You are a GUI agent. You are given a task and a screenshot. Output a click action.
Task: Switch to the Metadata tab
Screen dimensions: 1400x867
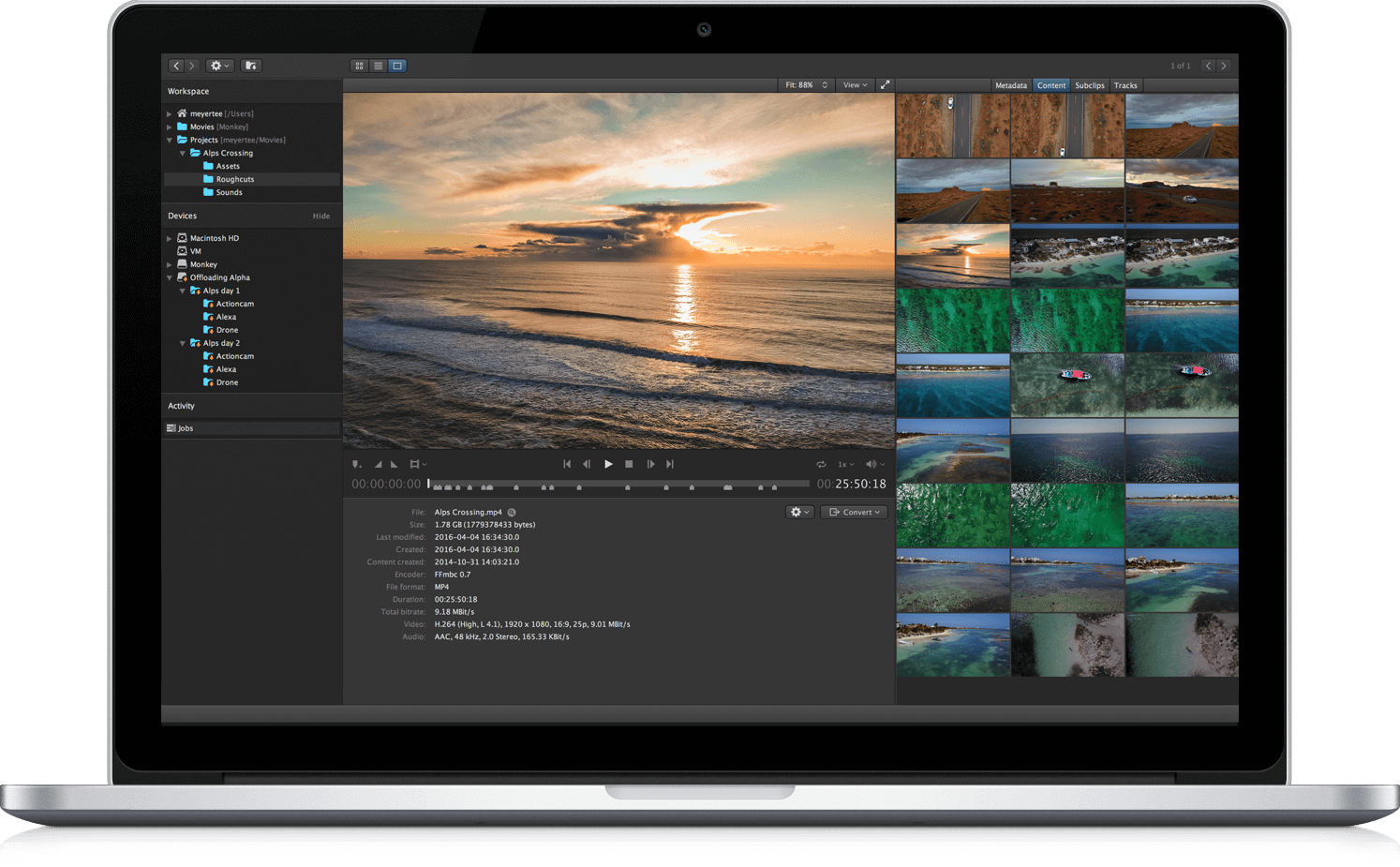1011,85
